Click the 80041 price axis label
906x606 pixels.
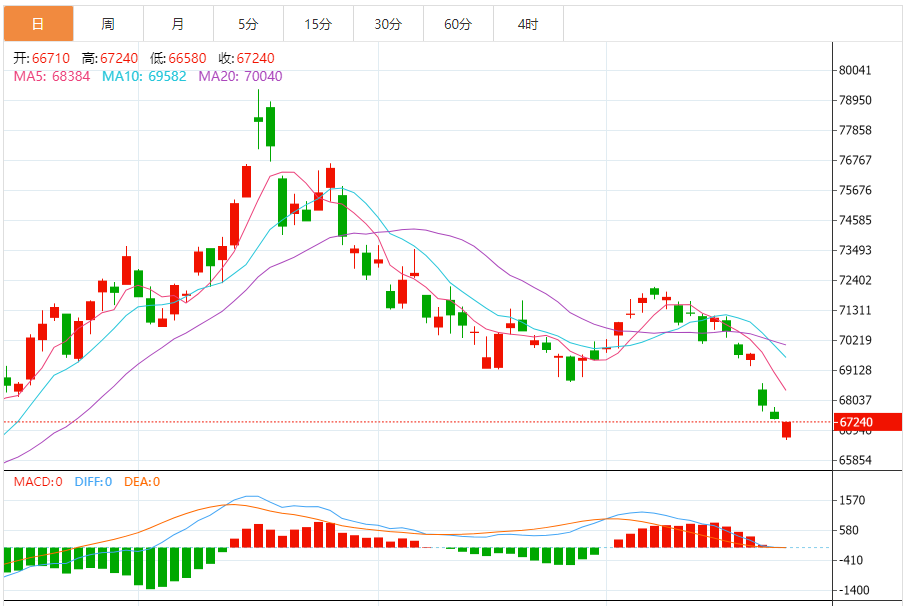click(x=855, y=70)
